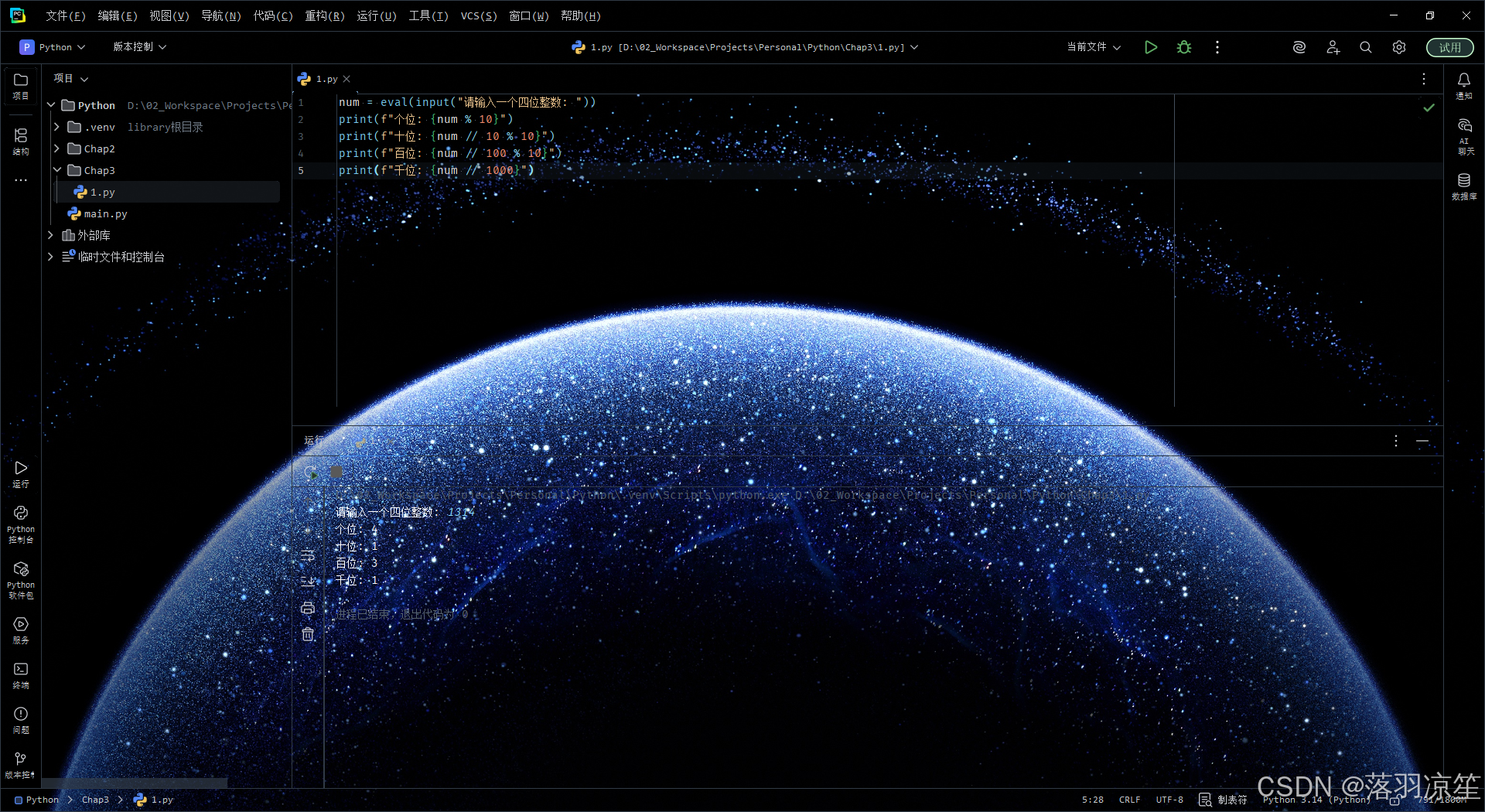Open the Python project dropdown
1485x812 pixels.
point(53,47)
